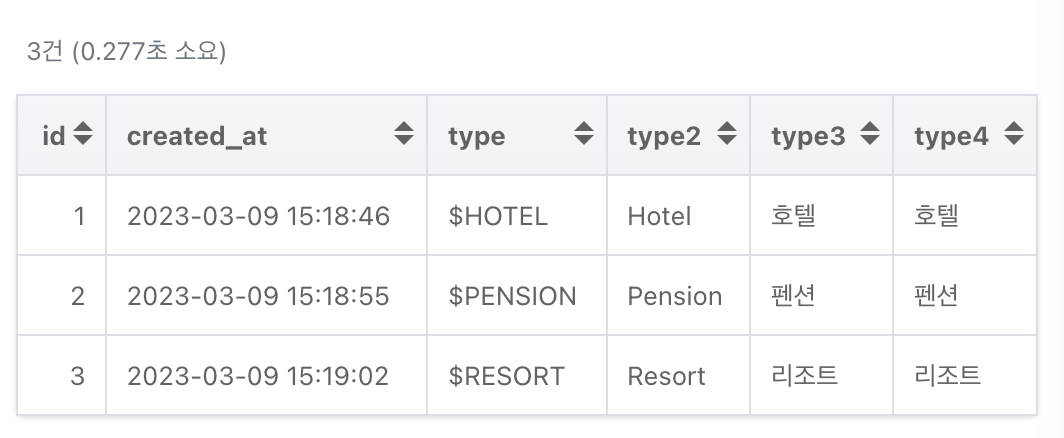Select the Resort type2 cell

point(666,376)
